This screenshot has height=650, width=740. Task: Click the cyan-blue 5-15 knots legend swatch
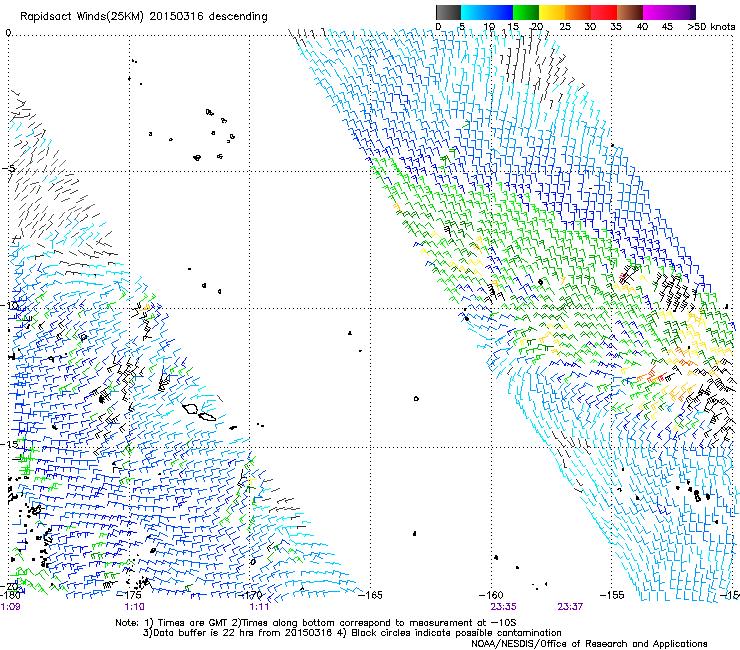click(487, 12)
